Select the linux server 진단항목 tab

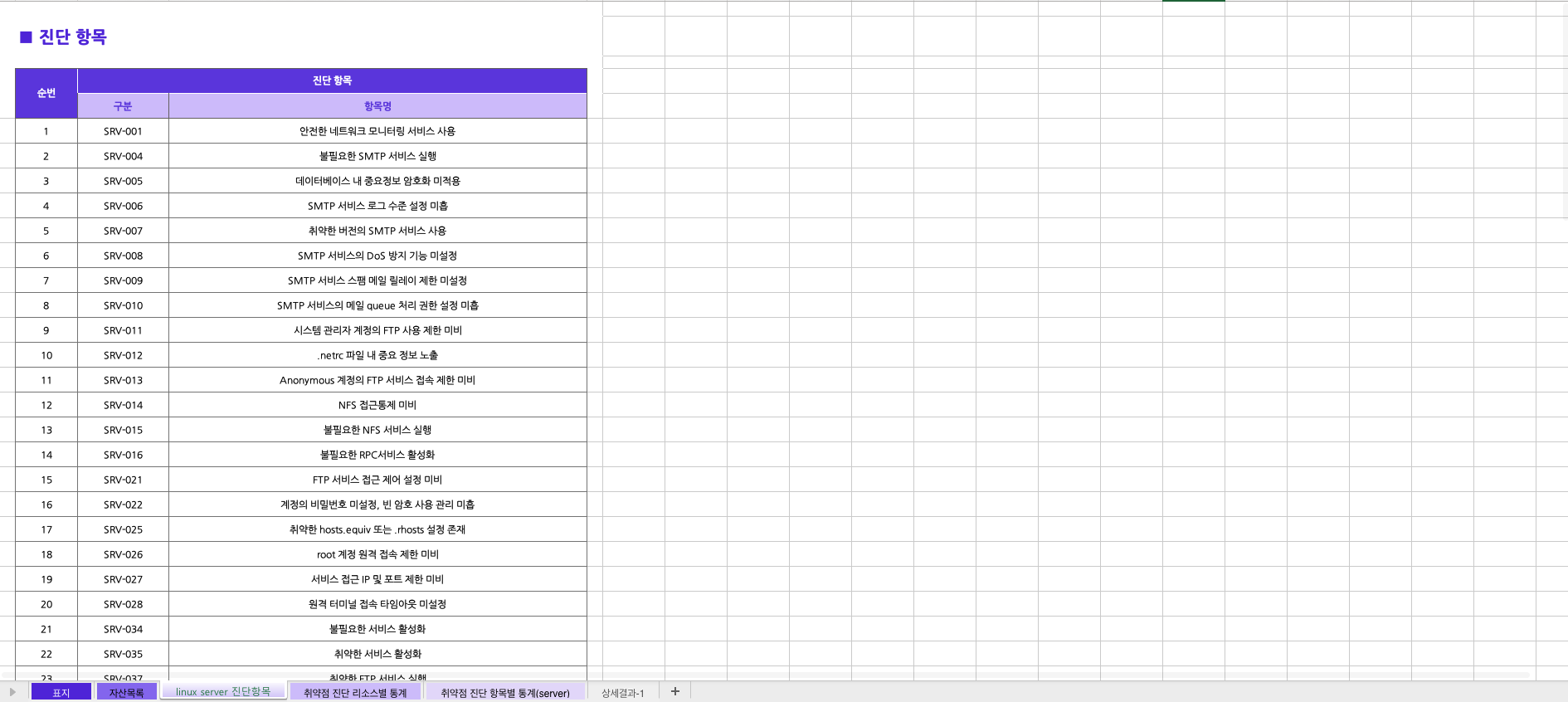223,691
